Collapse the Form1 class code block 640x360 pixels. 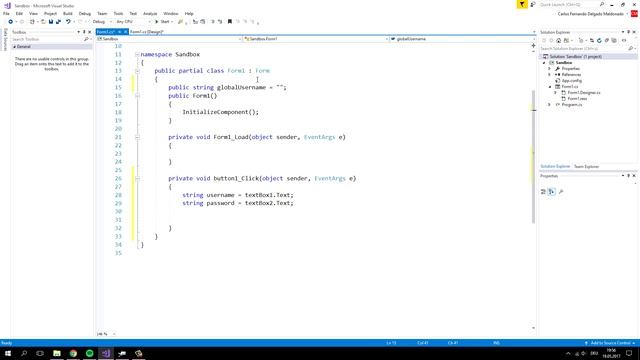pyautogui.click(x=137, y=71)
